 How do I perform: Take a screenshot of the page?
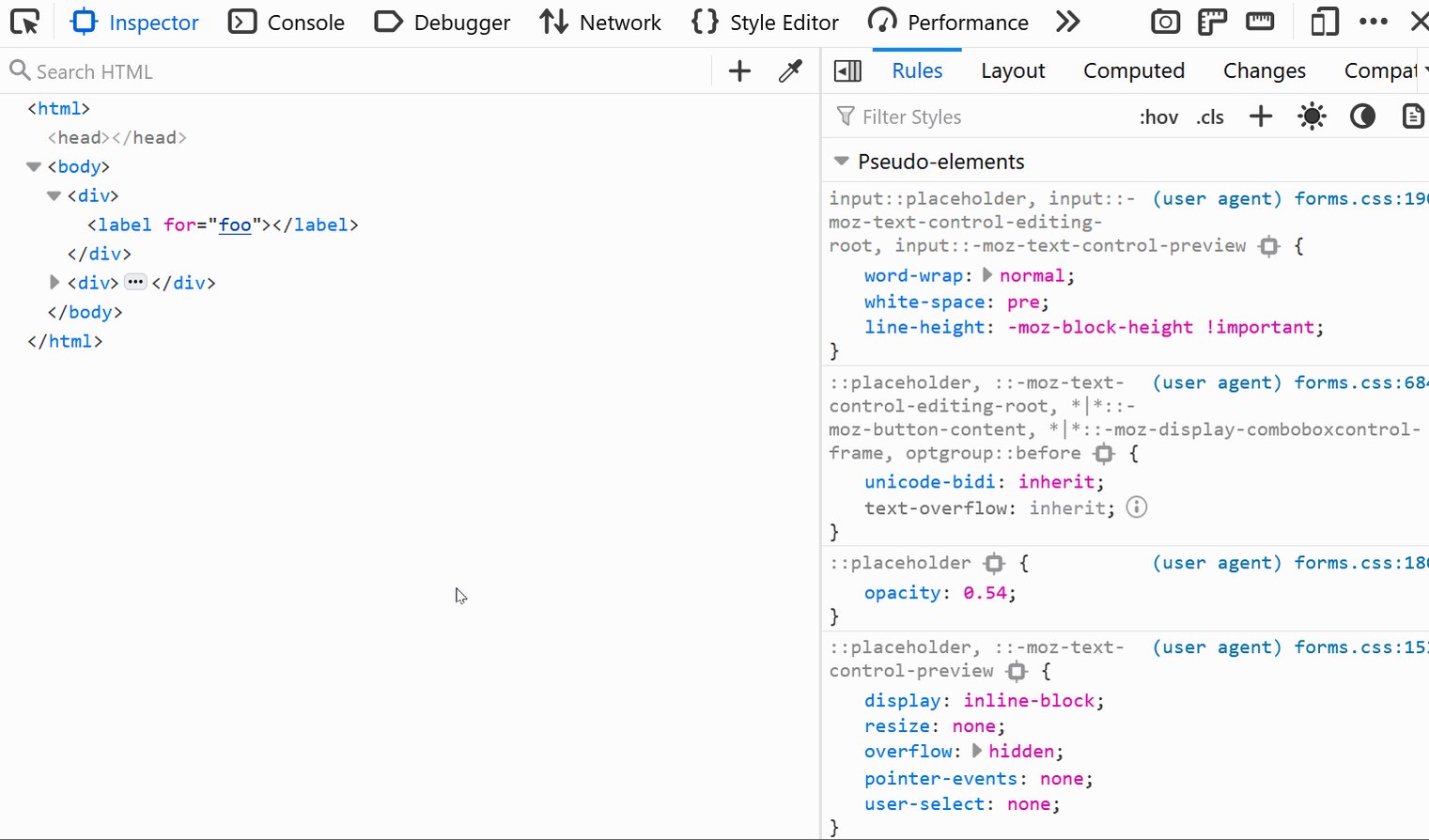coord(1165,22)
